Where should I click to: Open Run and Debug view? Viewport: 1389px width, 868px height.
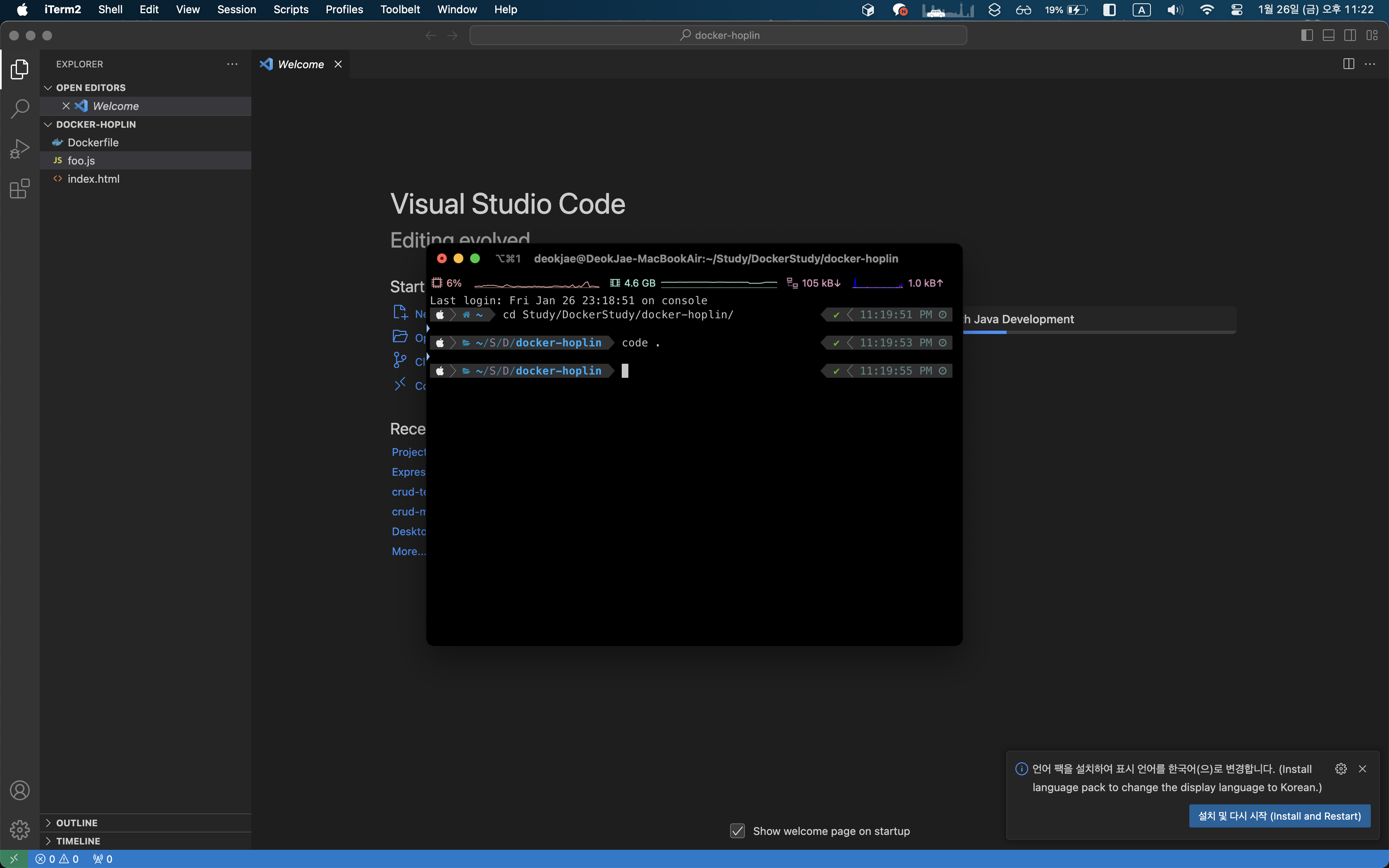click(x=19, y=149)
